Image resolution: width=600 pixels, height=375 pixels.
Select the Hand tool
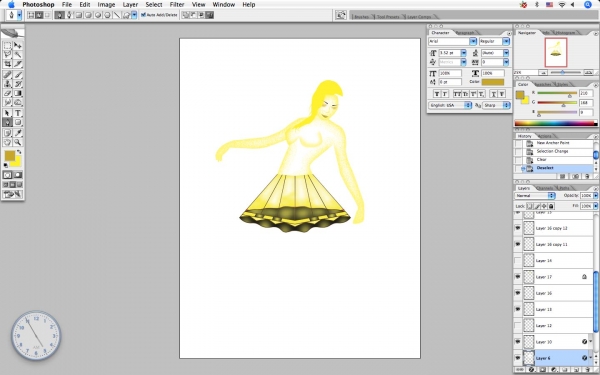pyautogui.click(x=7, y=142)
